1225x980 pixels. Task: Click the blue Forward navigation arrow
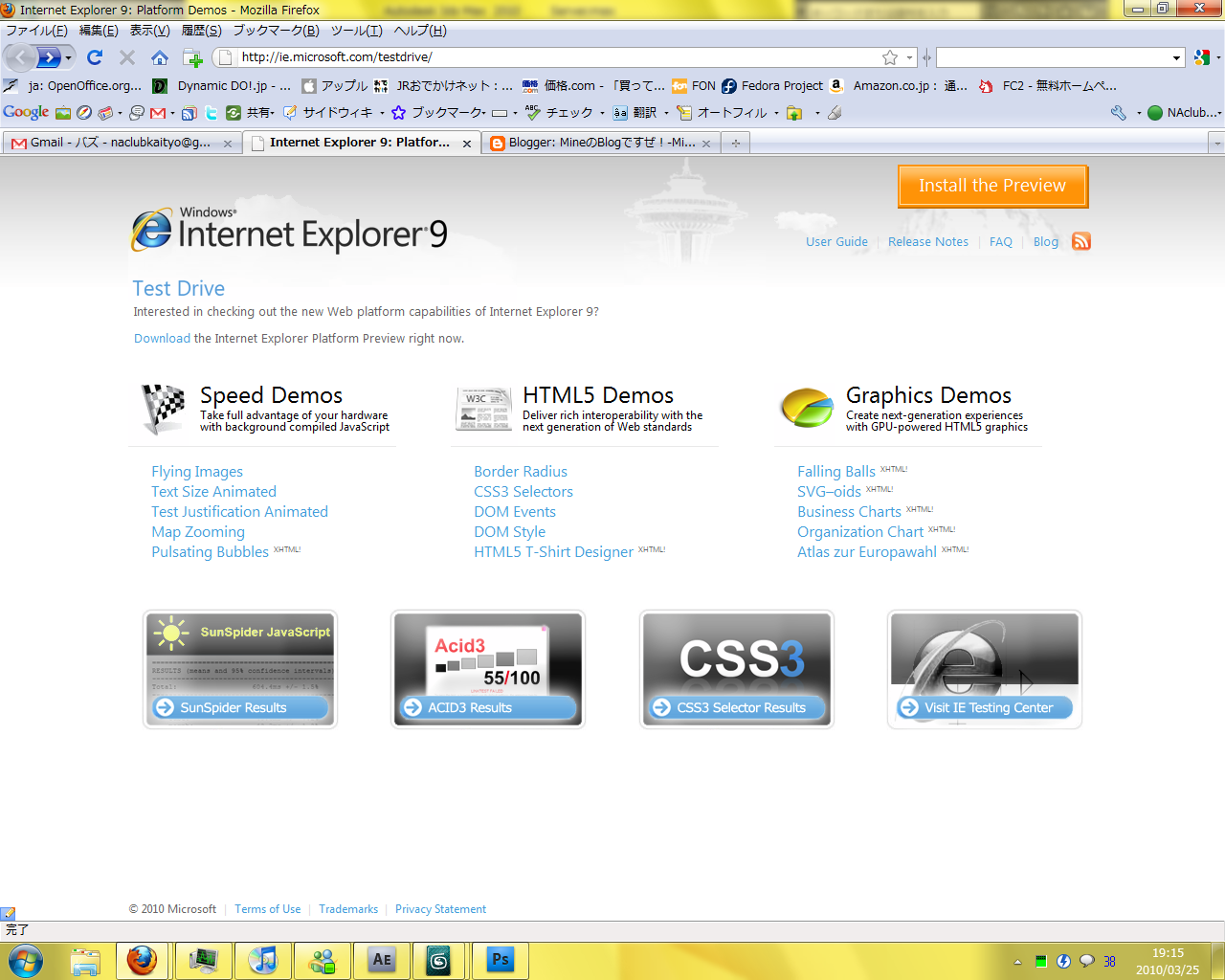point(49,57)
